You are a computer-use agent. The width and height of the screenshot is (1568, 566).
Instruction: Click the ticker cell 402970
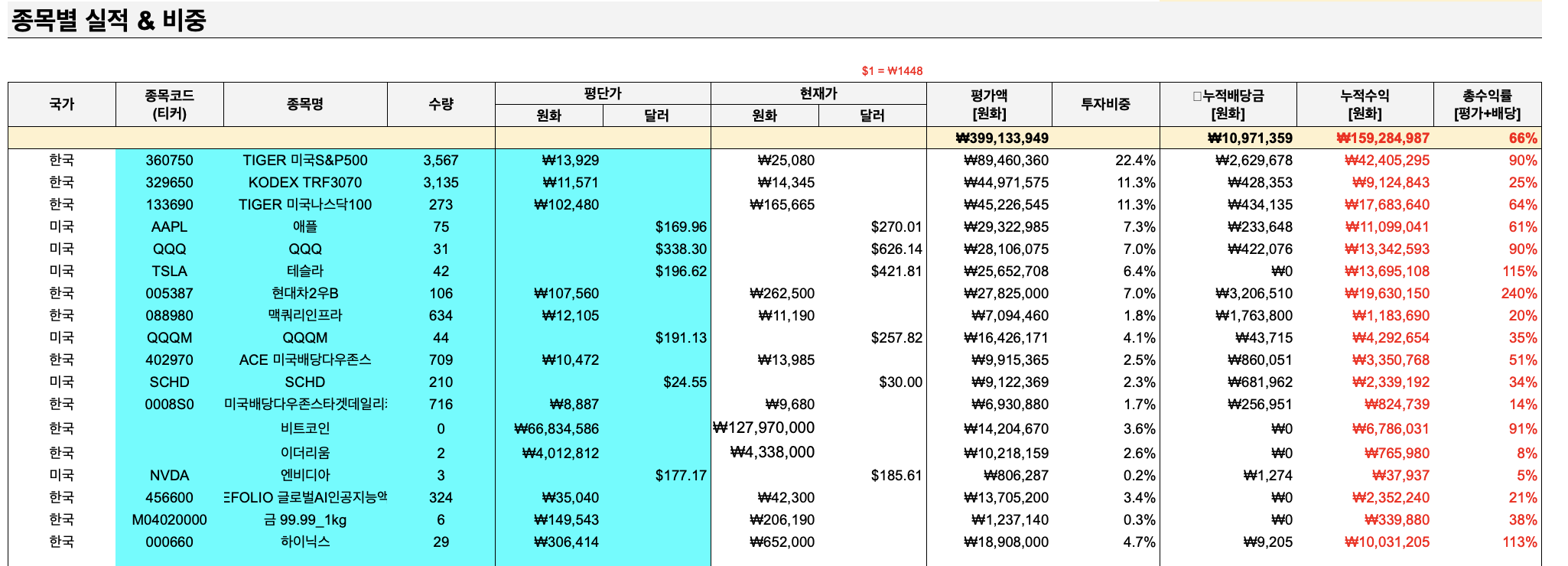pos(170,360)
